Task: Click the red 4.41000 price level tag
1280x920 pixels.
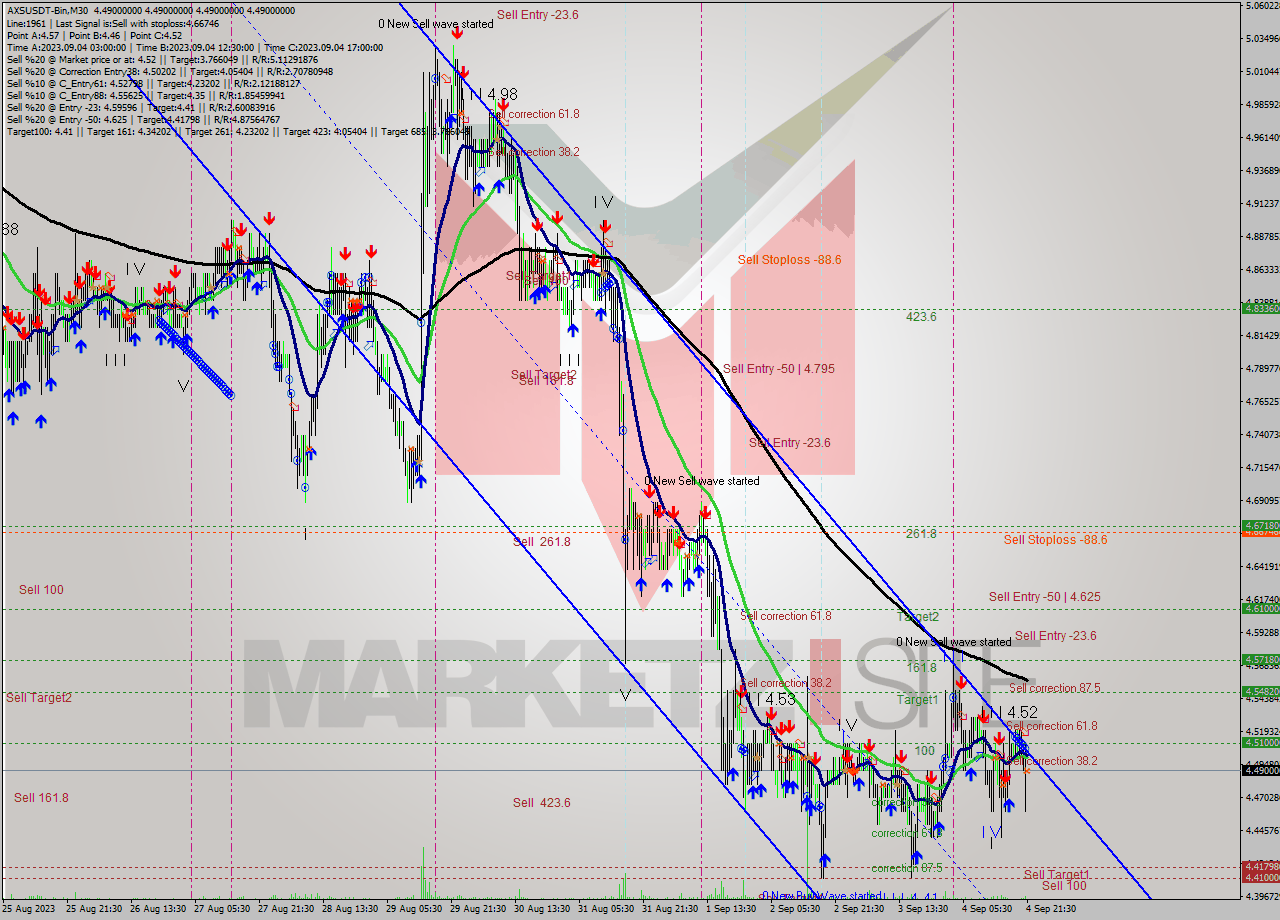Action: (1260, 877)
